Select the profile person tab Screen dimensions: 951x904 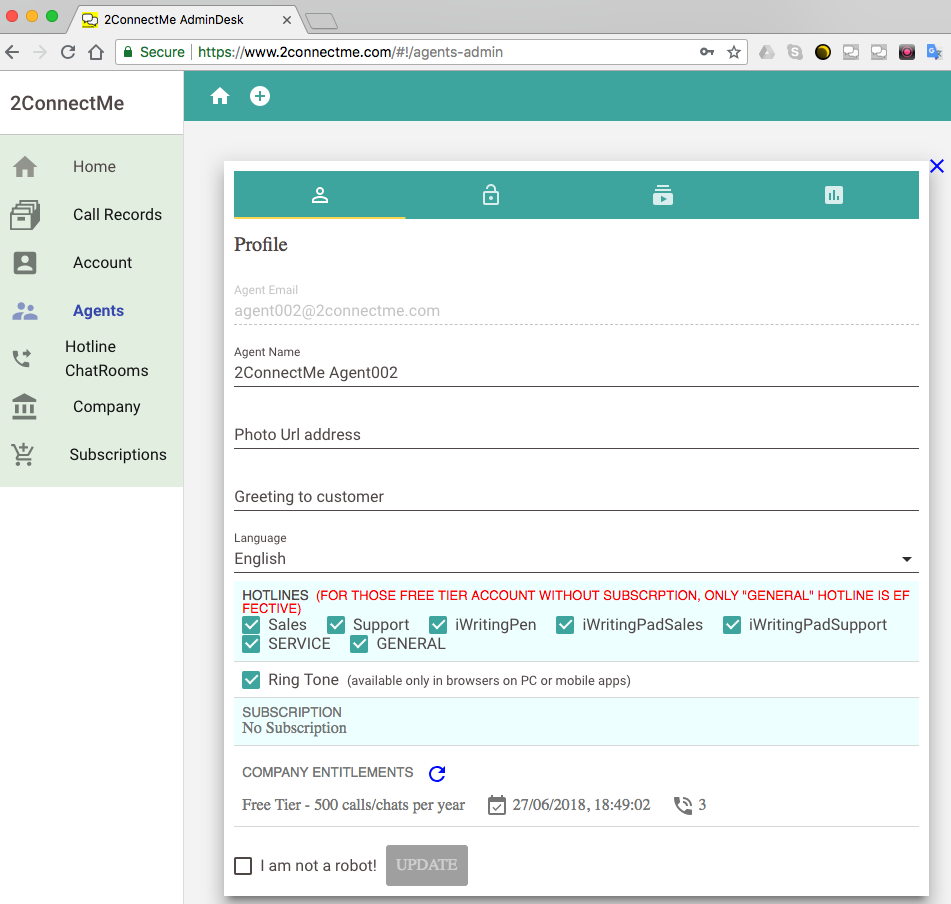coord(320,195)
